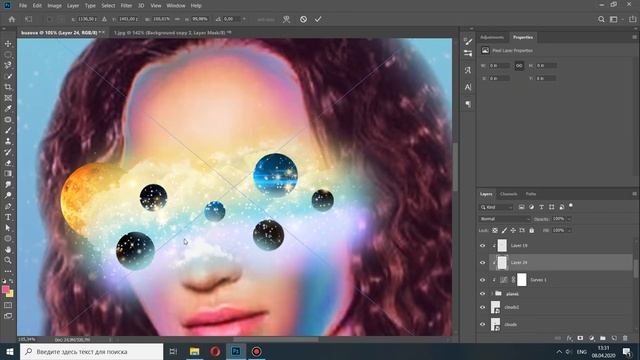Switch to the Adjustments tab
This screenshot has height=360, width=640.
pos(492,37)
